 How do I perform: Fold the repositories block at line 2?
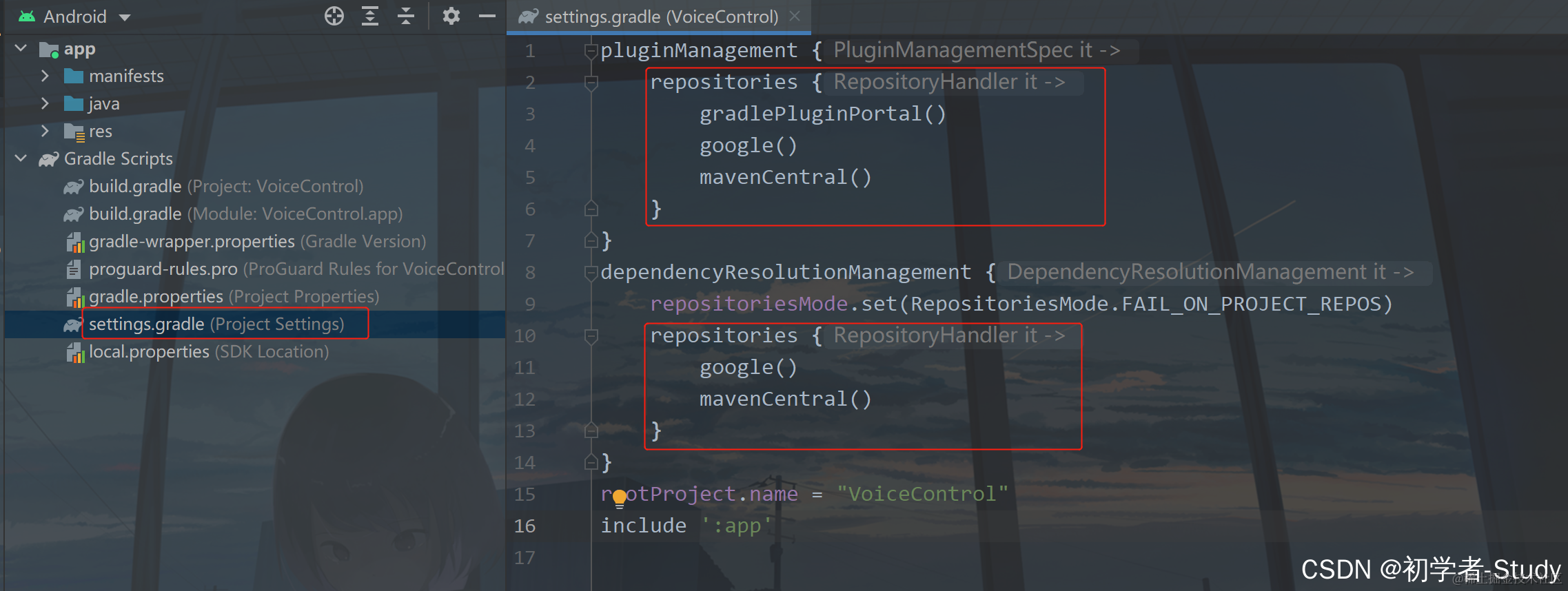click(591, 82)
